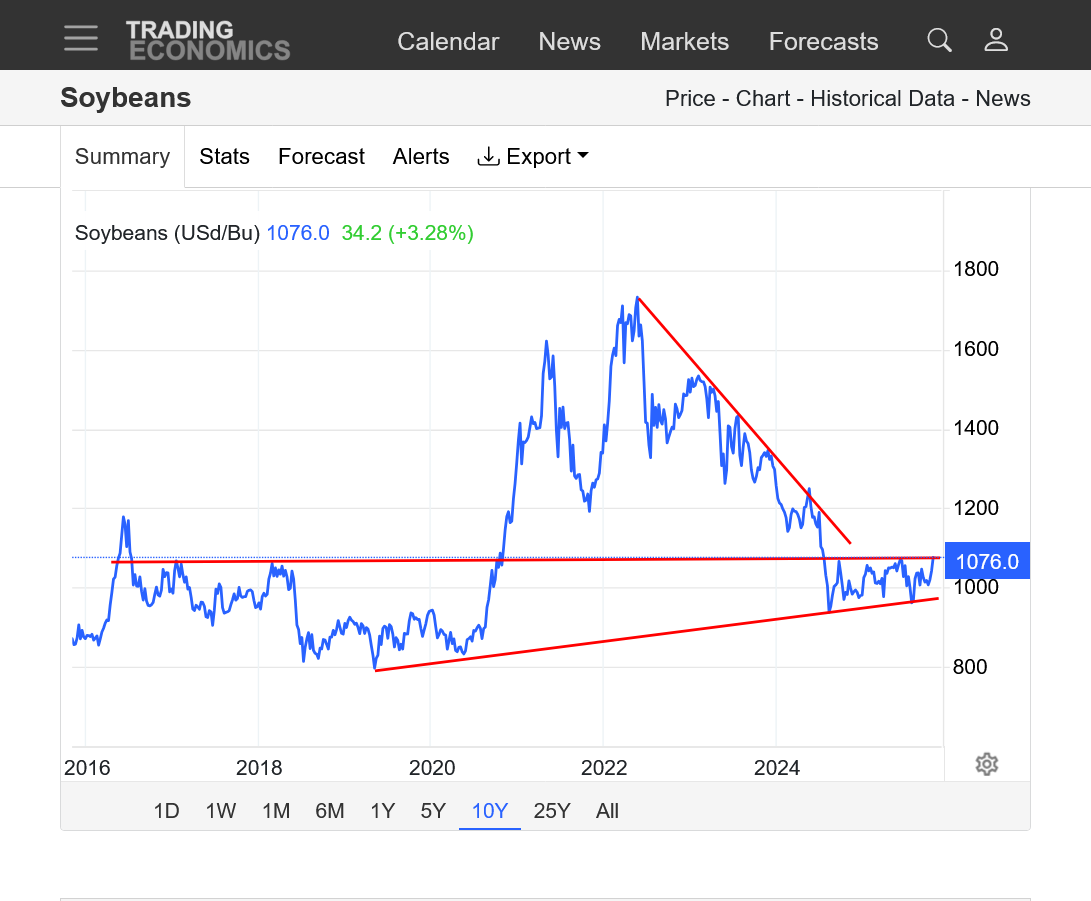Show All historical data range
The height and width of the screenshot is (901, 1091).
(607, 811)
